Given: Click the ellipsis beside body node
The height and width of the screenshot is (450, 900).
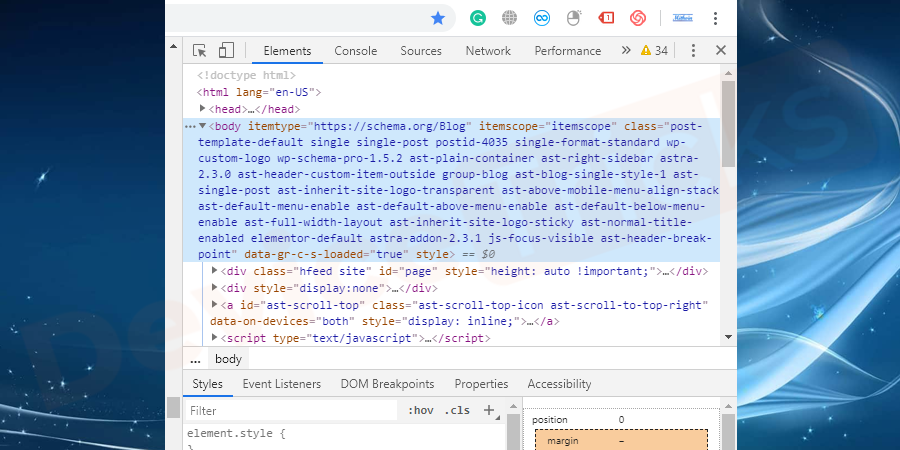Looking at the screenshot, I should 190,126.
